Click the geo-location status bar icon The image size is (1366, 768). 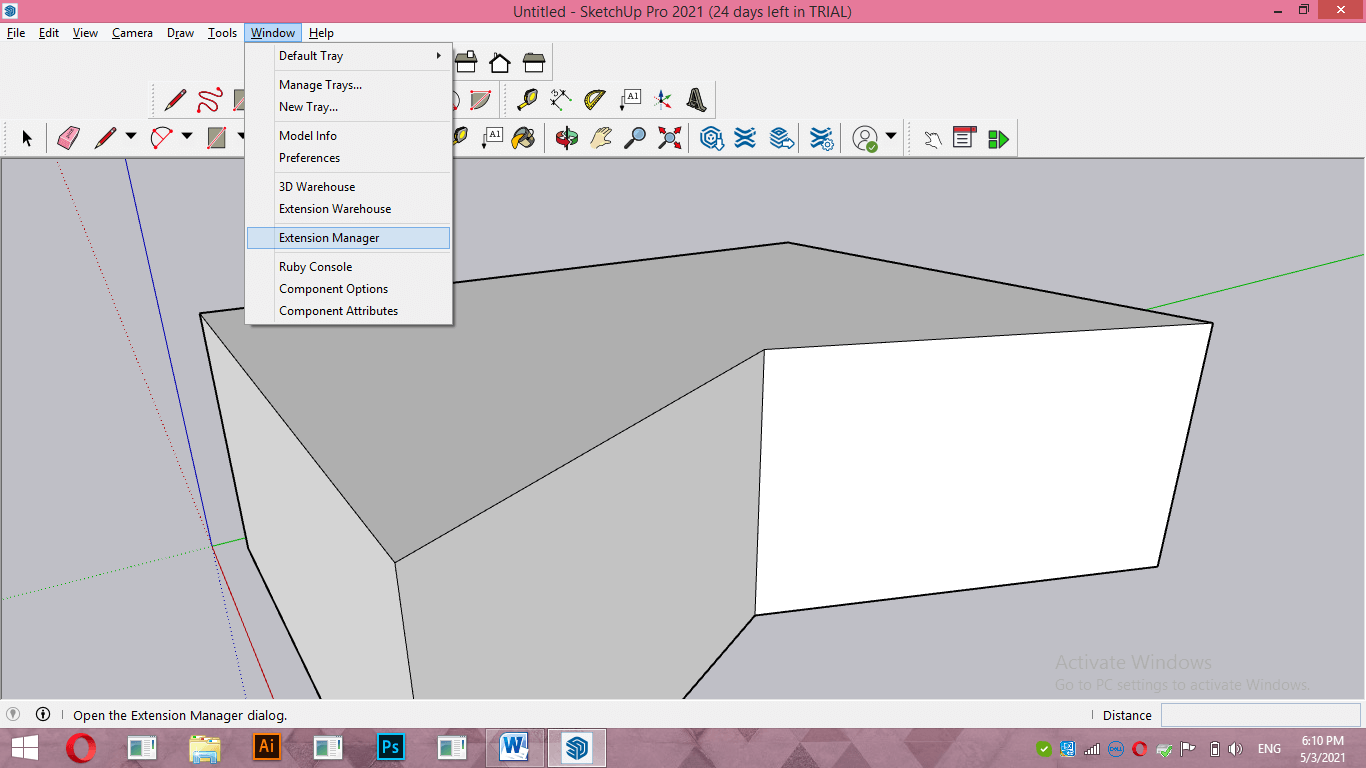pos(13,714)
